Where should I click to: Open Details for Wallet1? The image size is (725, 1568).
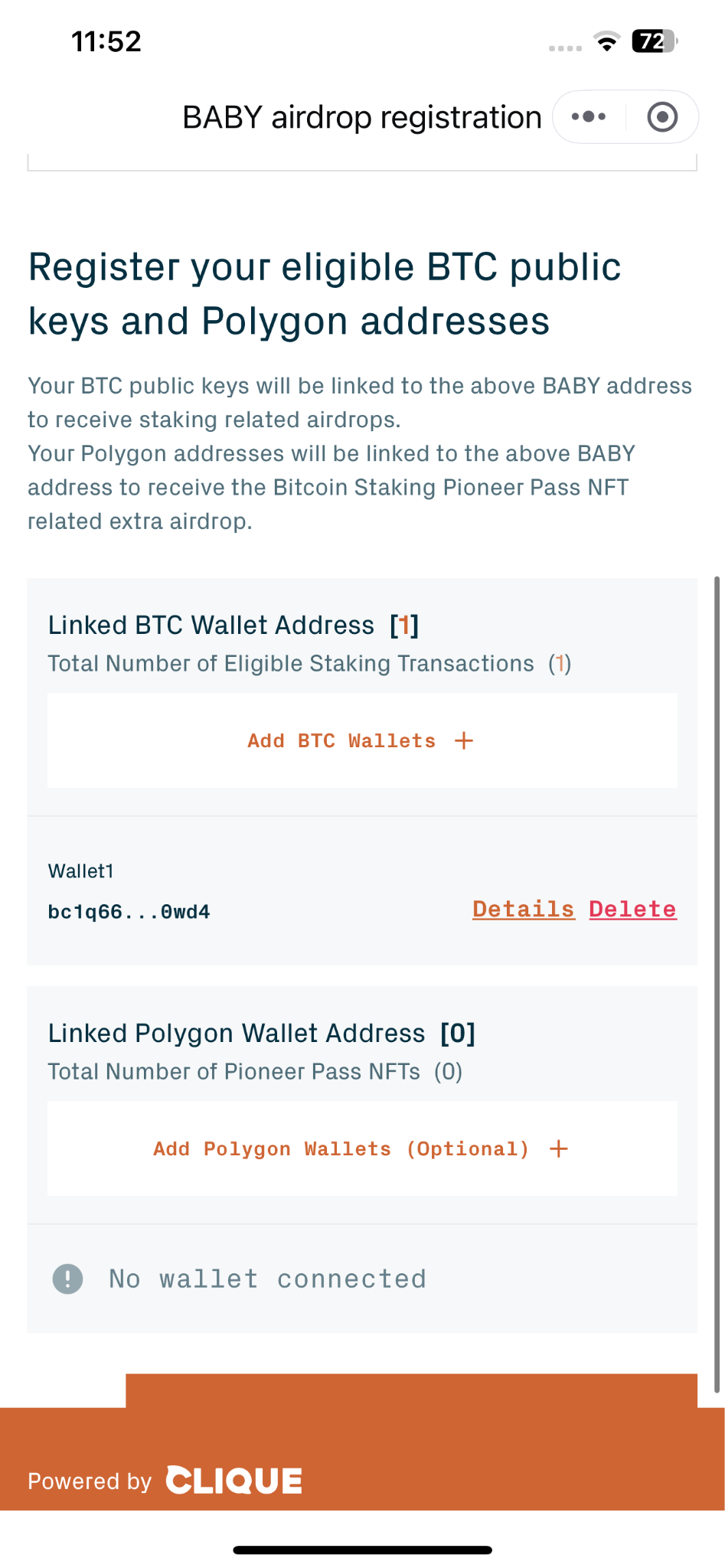click(x=524, y=909)
